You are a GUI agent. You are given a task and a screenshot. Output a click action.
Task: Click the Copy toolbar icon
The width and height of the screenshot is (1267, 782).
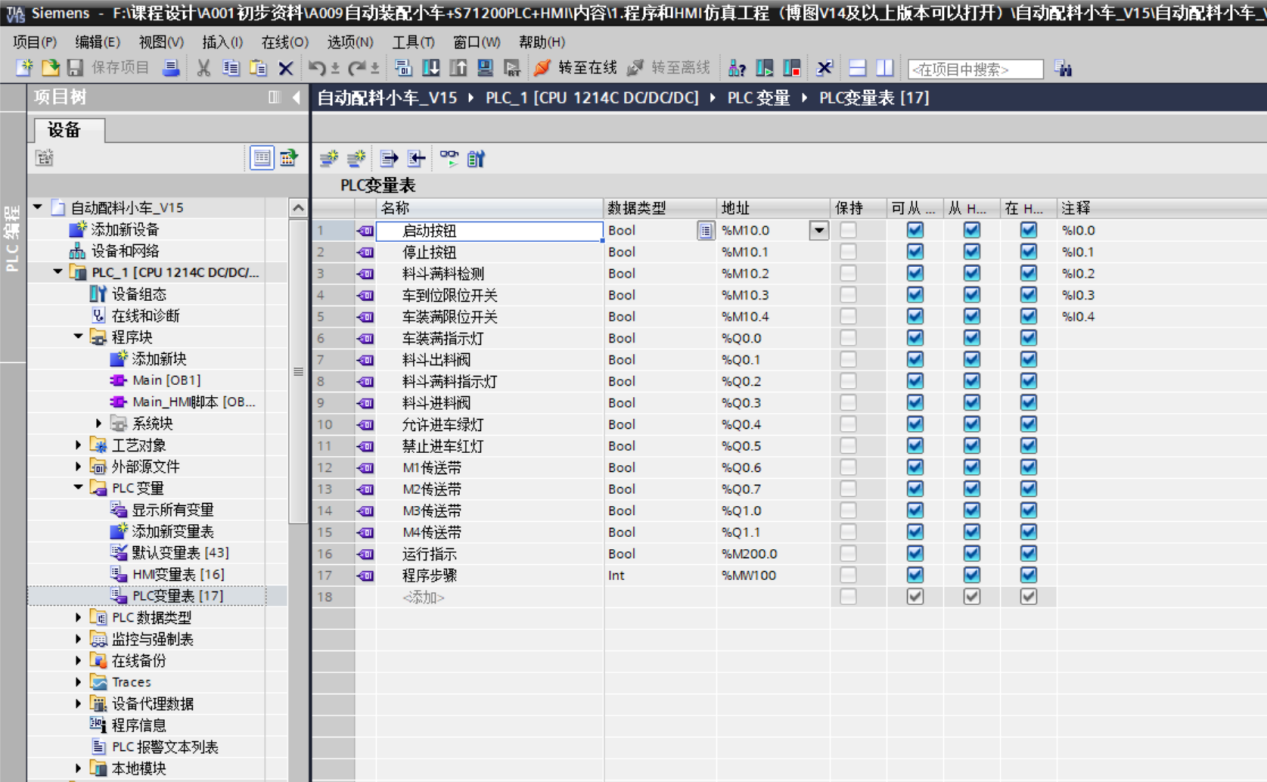(231, 68)
